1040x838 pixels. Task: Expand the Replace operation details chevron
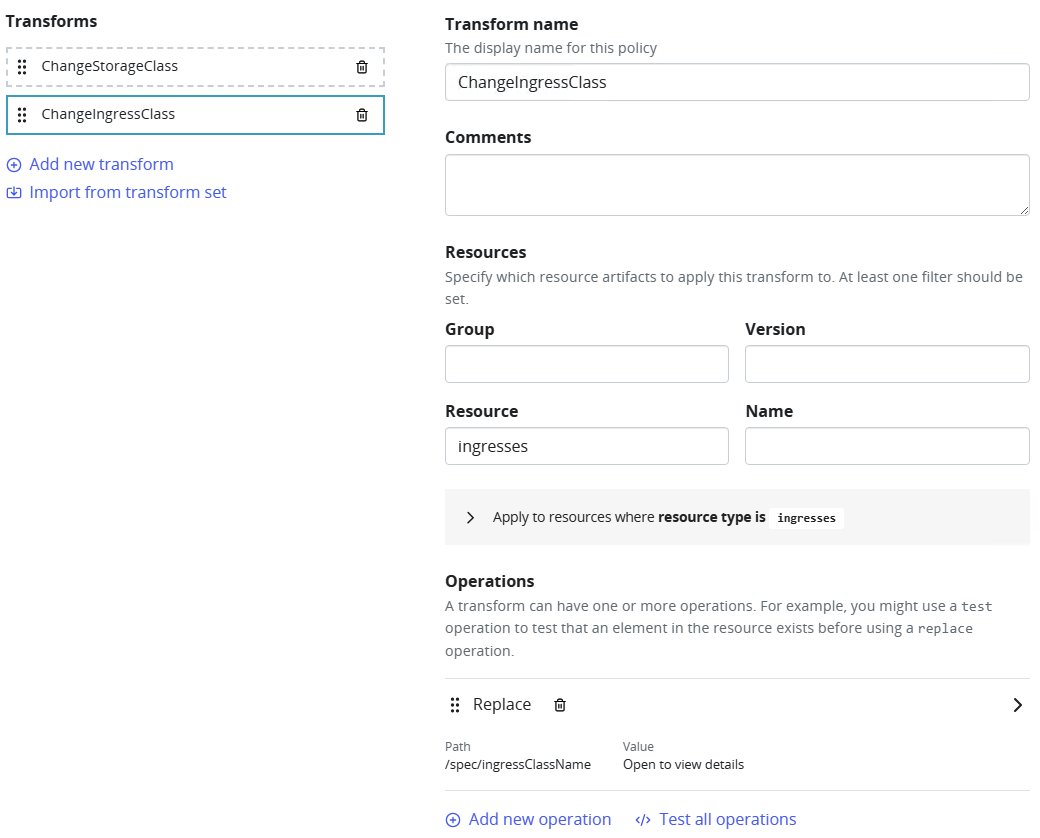(x=1017, y=705)
